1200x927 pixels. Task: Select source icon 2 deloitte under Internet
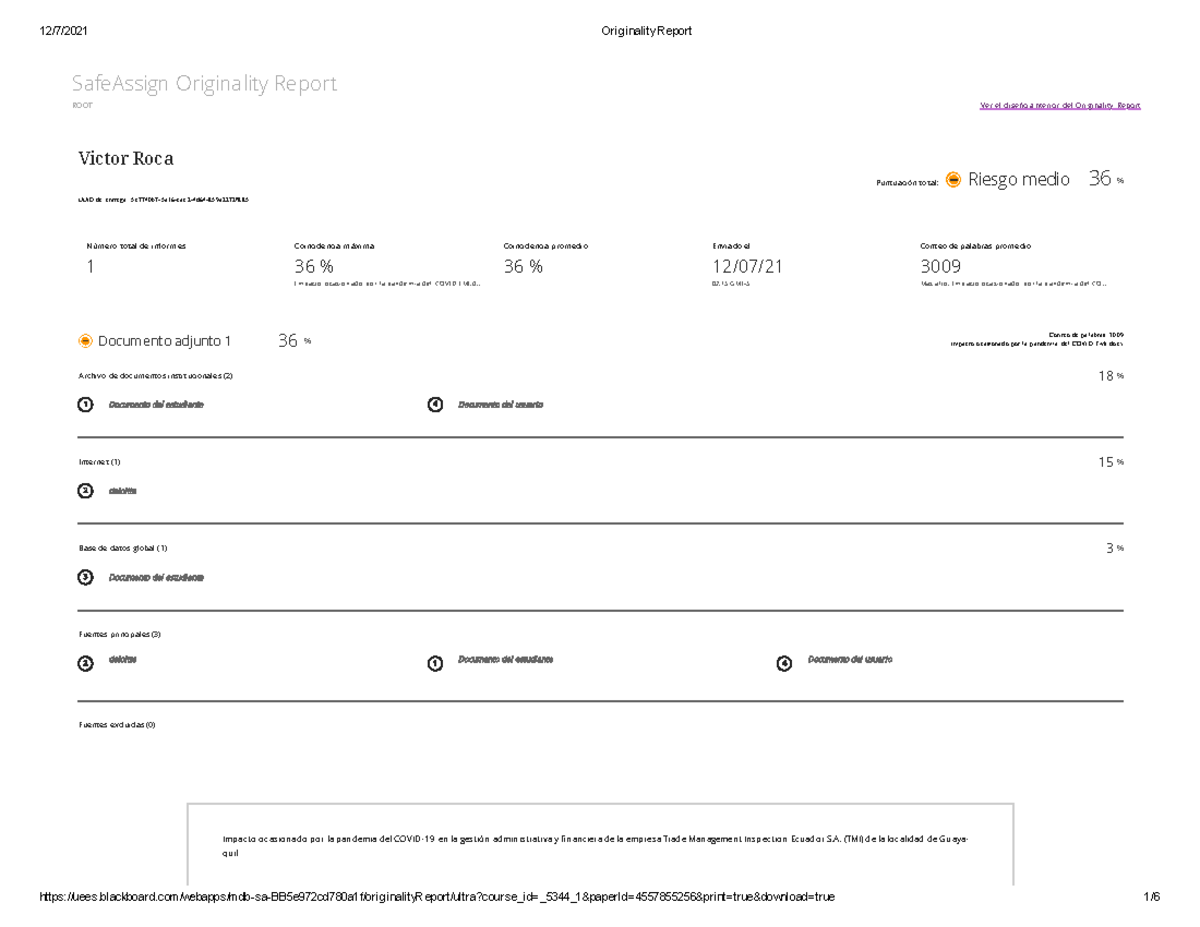[x=85, y=490]
